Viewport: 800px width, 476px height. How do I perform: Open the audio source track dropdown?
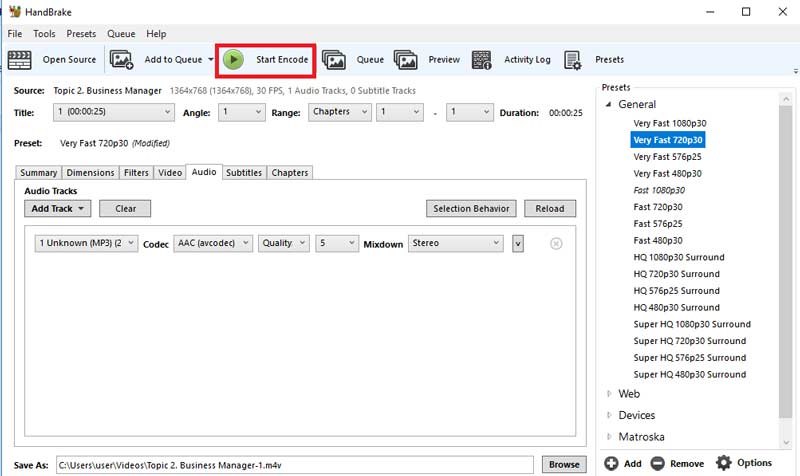(86, 243)
